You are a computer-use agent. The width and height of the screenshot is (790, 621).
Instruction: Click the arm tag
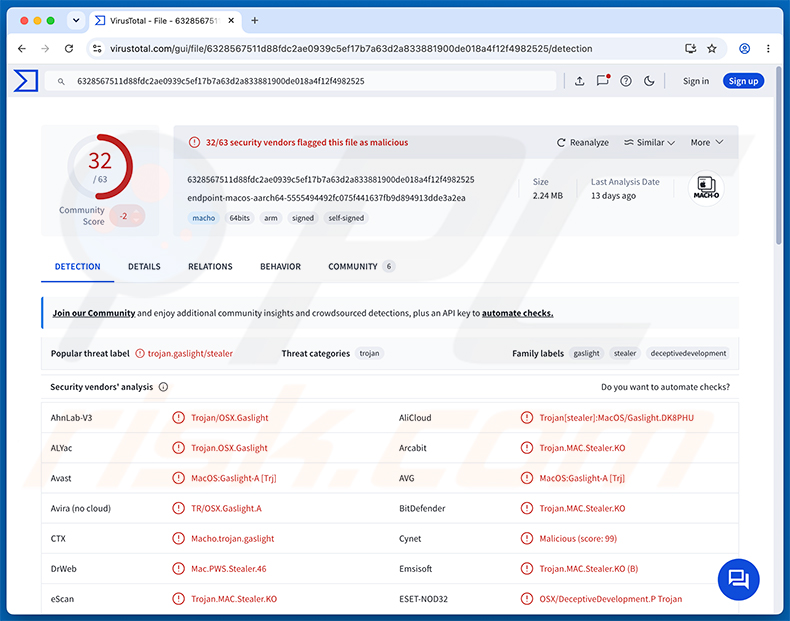271,218
